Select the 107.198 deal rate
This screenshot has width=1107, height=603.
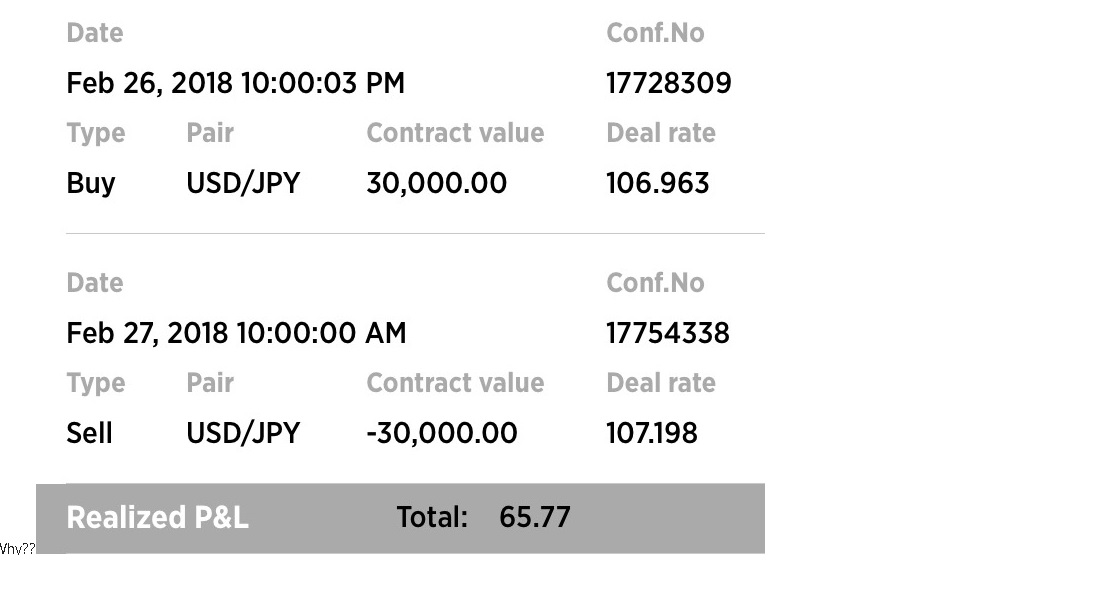651,433
